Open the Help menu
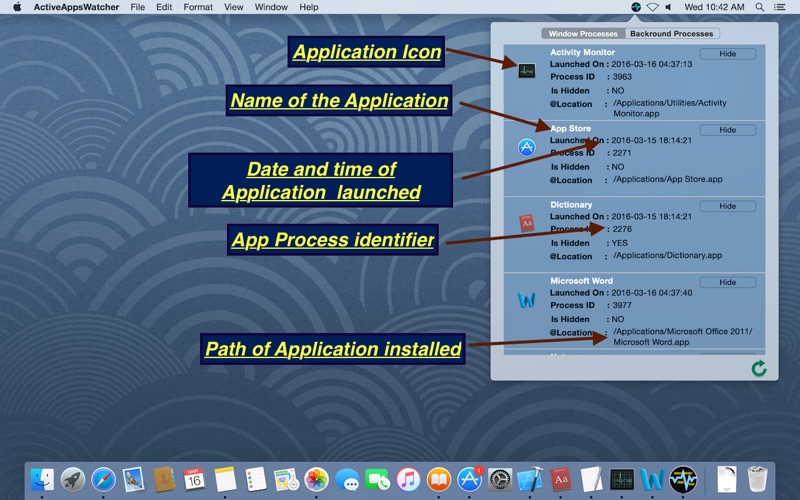This screenshot has width=800, height=500. [x=309, y=7]
